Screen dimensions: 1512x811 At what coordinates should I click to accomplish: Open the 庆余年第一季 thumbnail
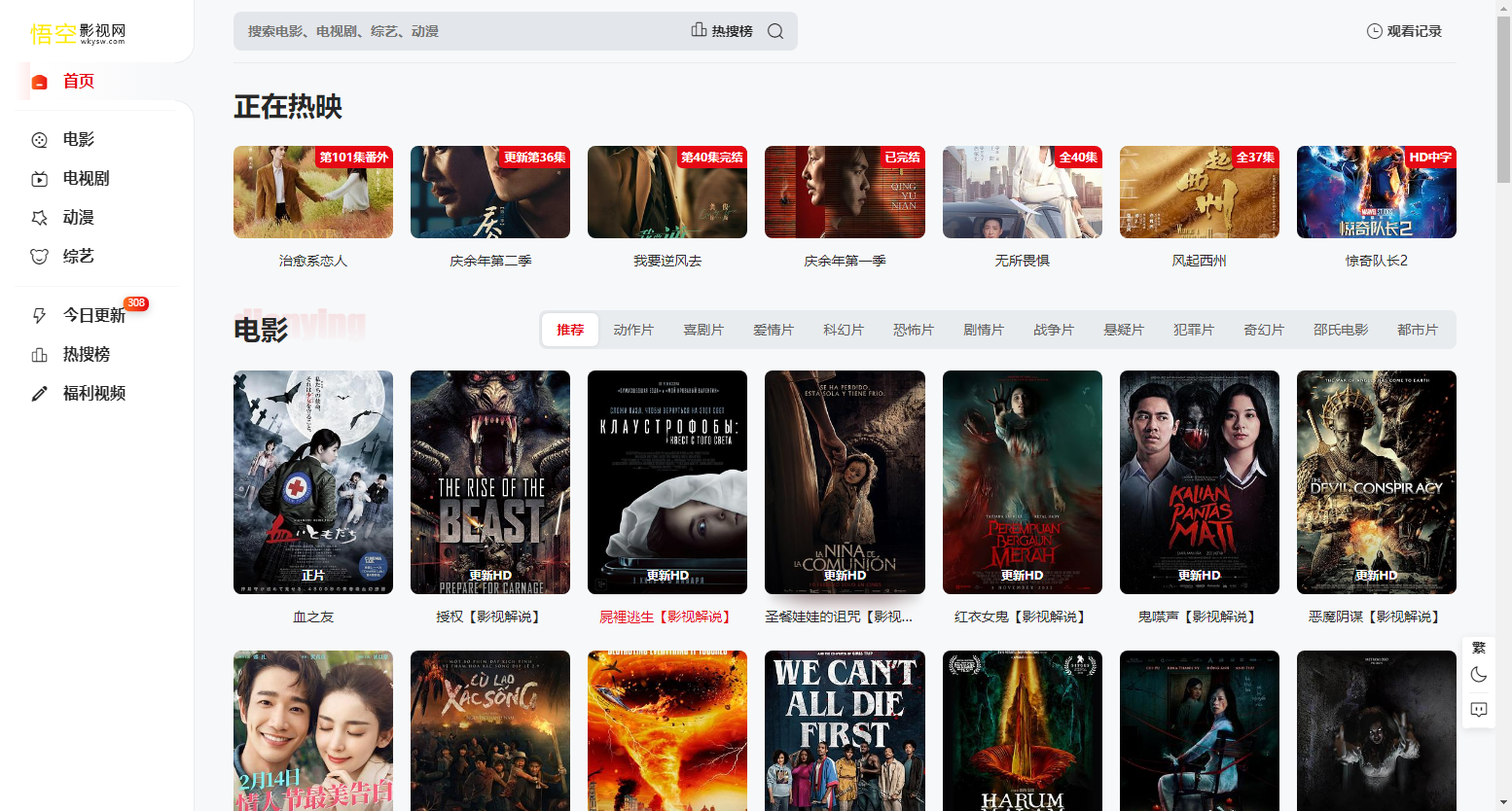tap(845, 193)
